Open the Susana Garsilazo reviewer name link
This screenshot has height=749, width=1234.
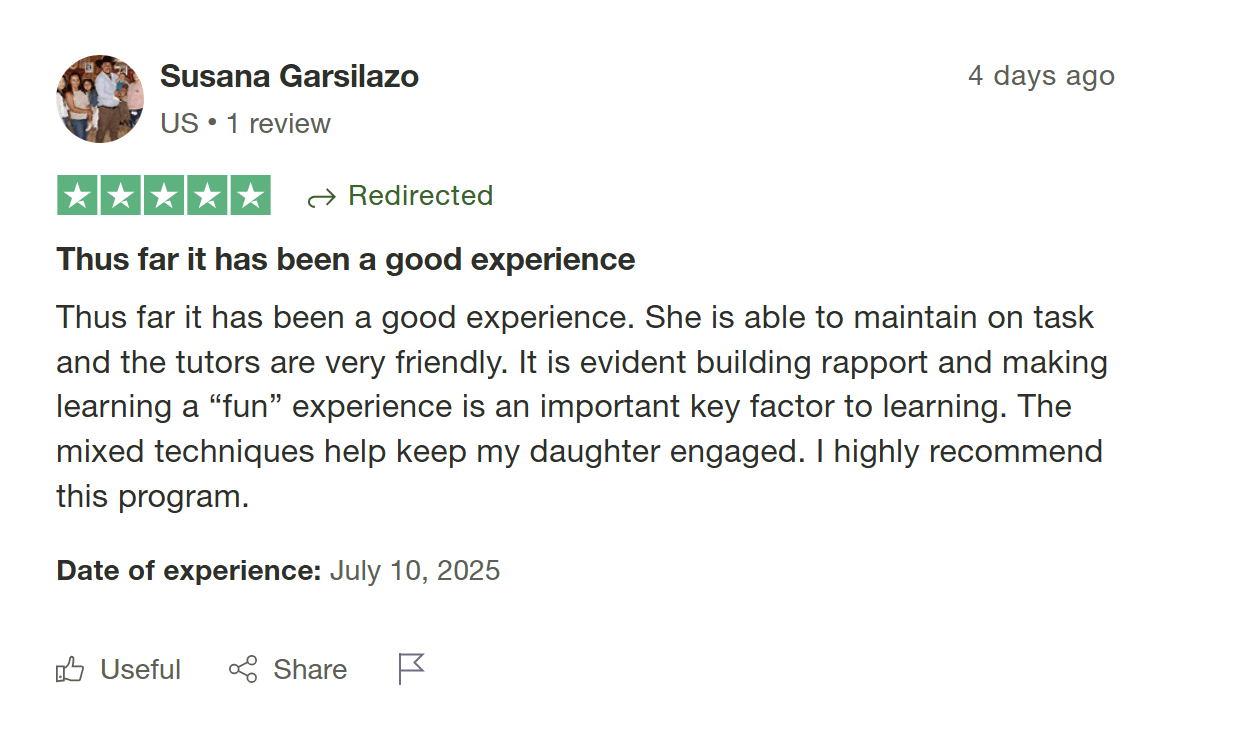pos(289,76)
